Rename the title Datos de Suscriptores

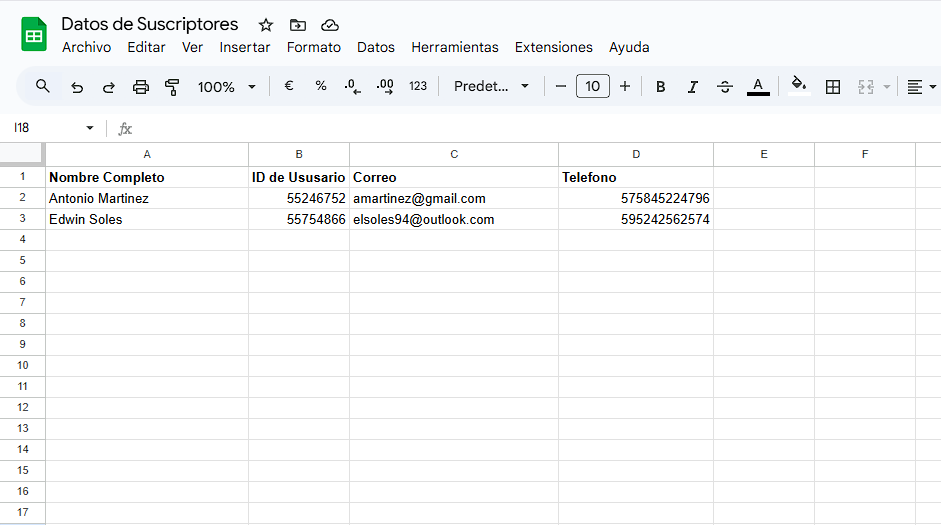(x=149, y=24)
